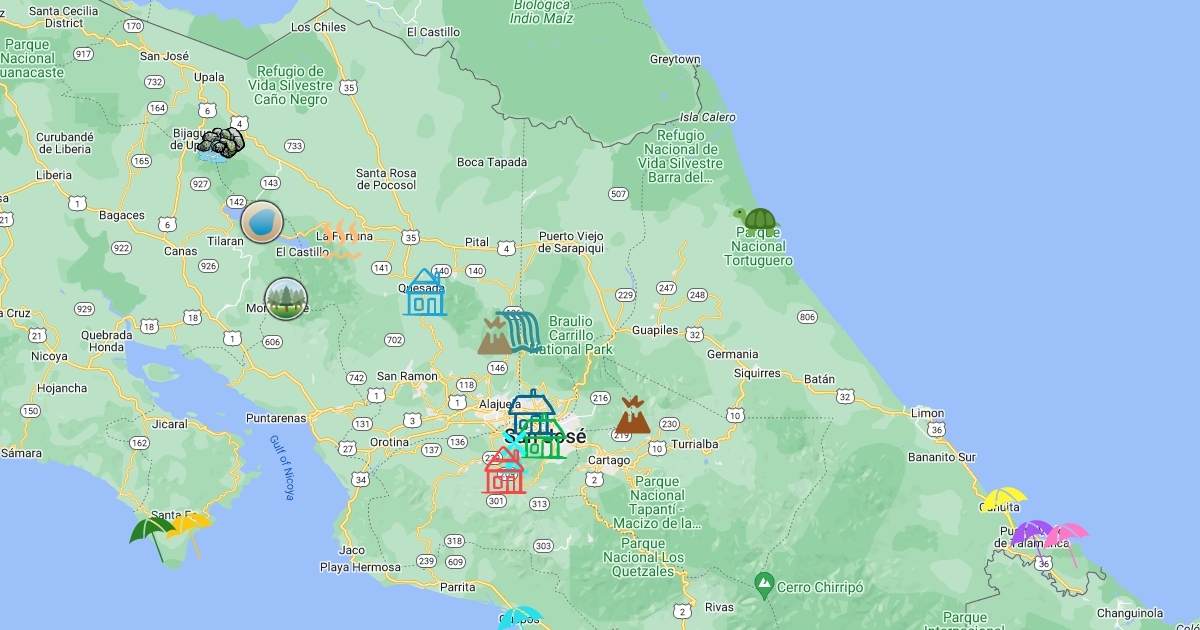1200x630 pixels.
Task: Select the red house icon south of San José
Action: tap(504, 471)
